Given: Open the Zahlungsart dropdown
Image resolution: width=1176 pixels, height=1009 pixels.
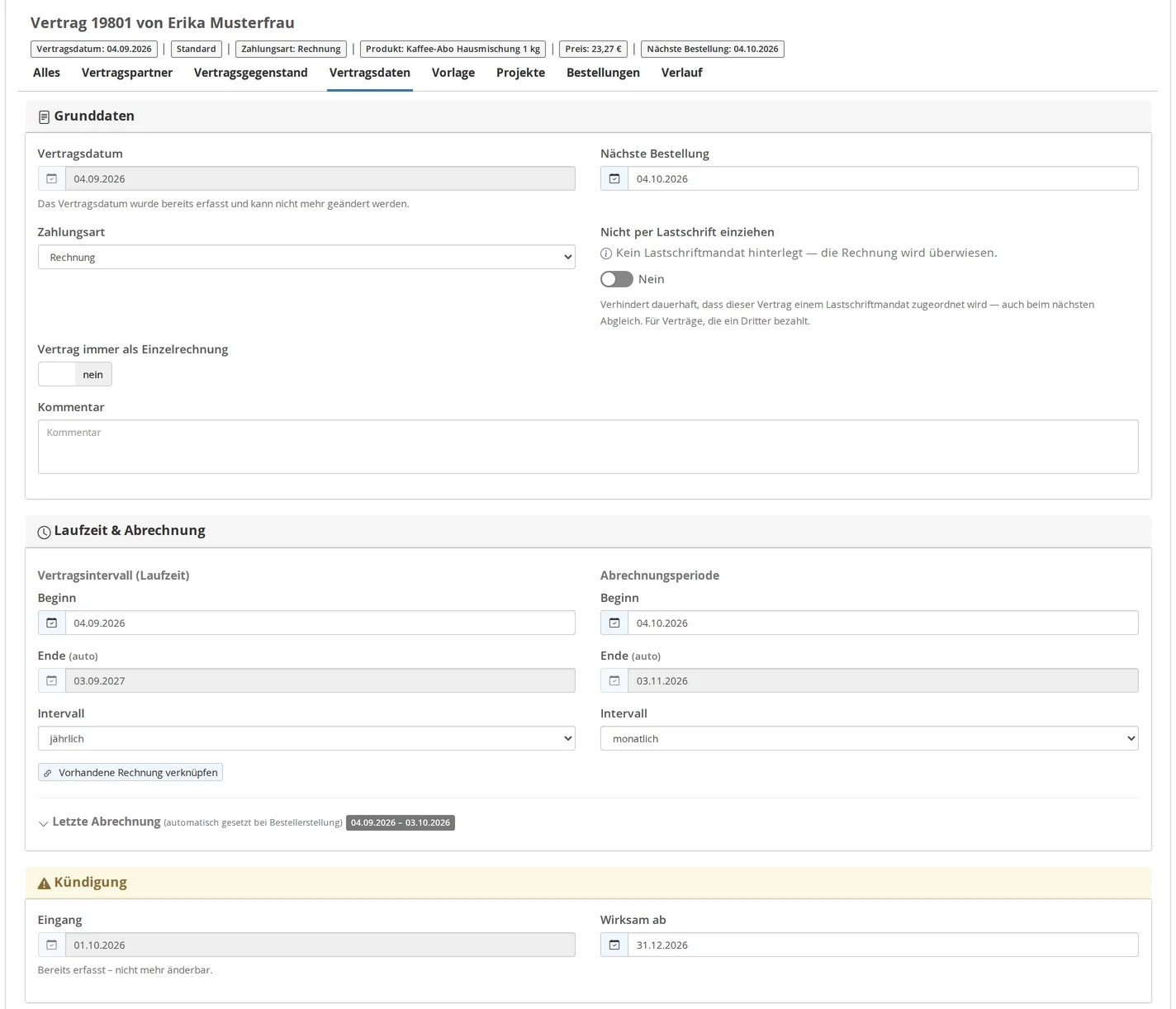Looking at the screenshot, I should 306,257.
